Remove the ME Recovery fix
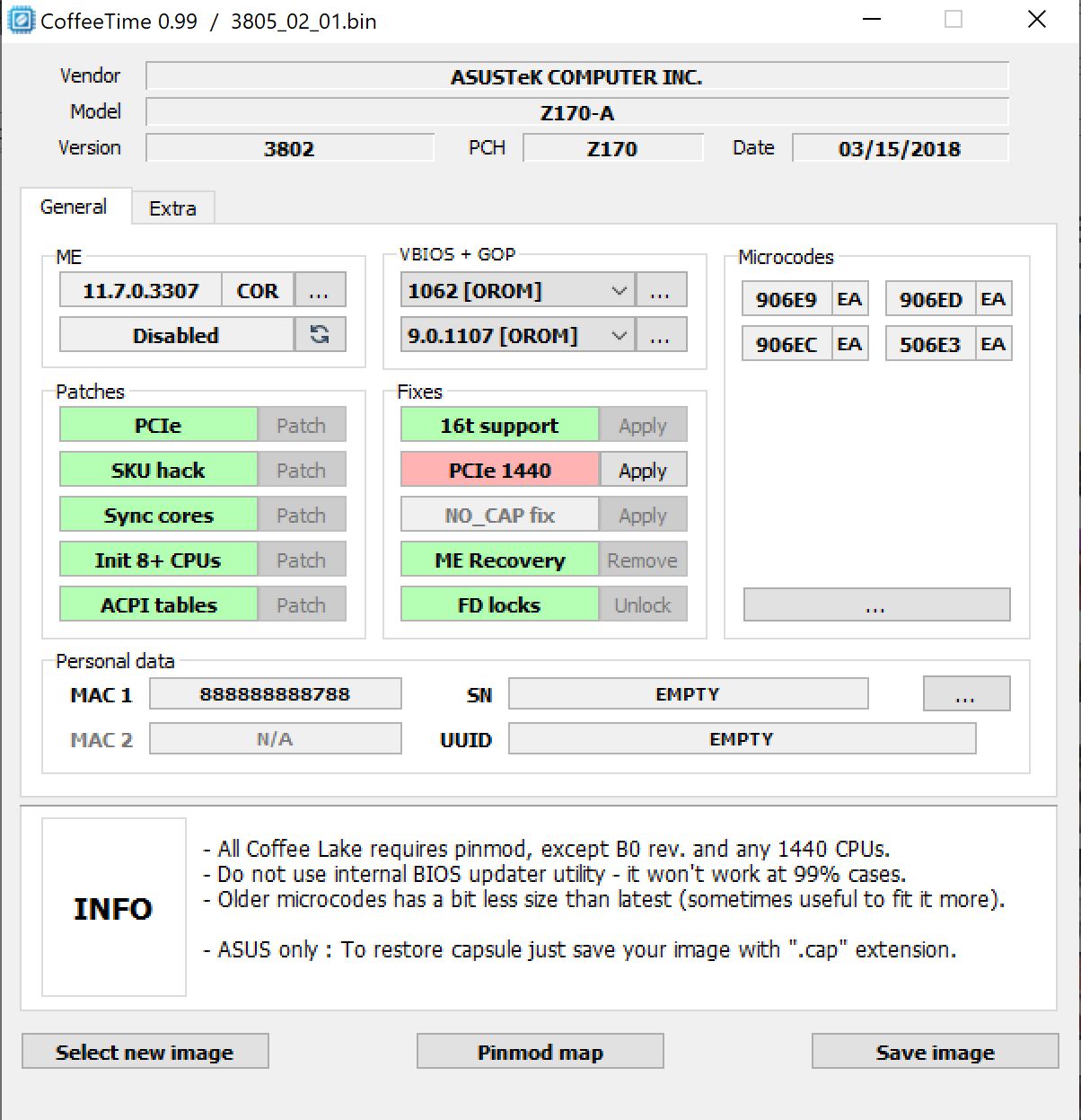 (x=643, y=560)
